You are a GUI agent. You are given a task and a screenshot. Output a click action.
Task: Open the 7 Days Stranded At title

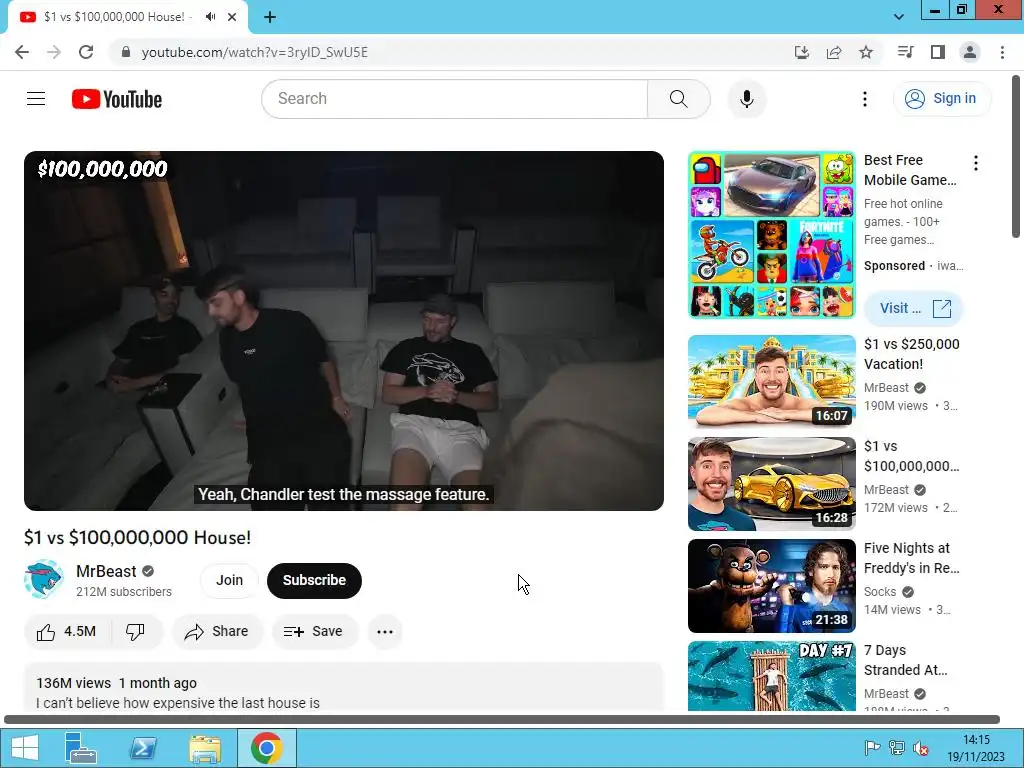pos(906,660)
